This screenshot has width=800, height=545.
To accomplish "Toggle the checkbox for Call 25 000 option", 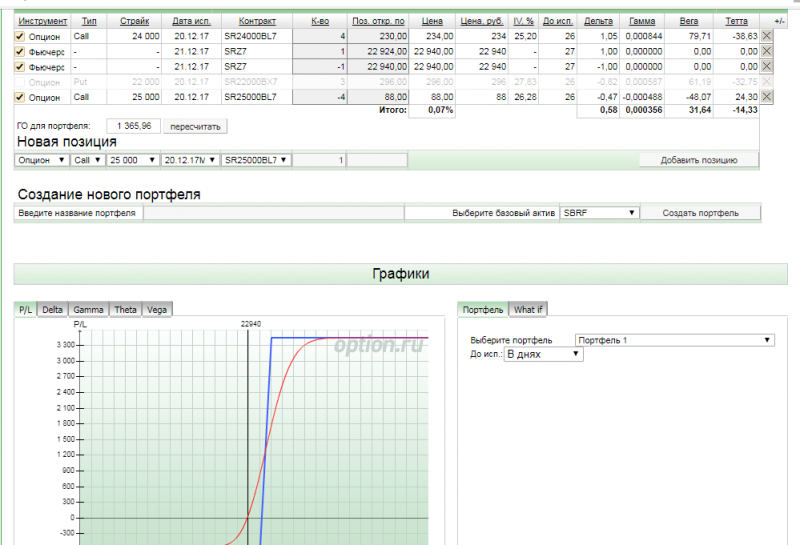I will [x=20, y=97].
